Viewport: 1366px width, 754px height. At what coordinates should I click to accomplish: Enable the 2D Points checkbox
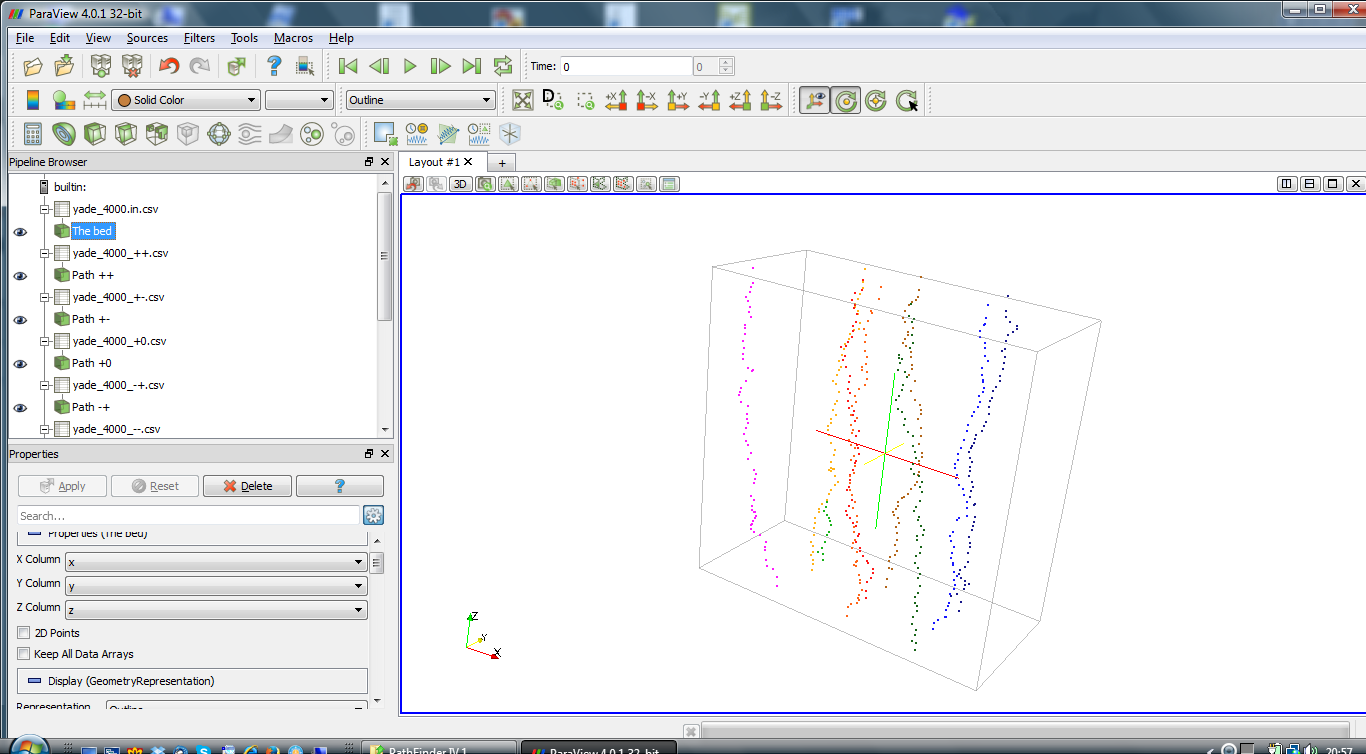23,632
